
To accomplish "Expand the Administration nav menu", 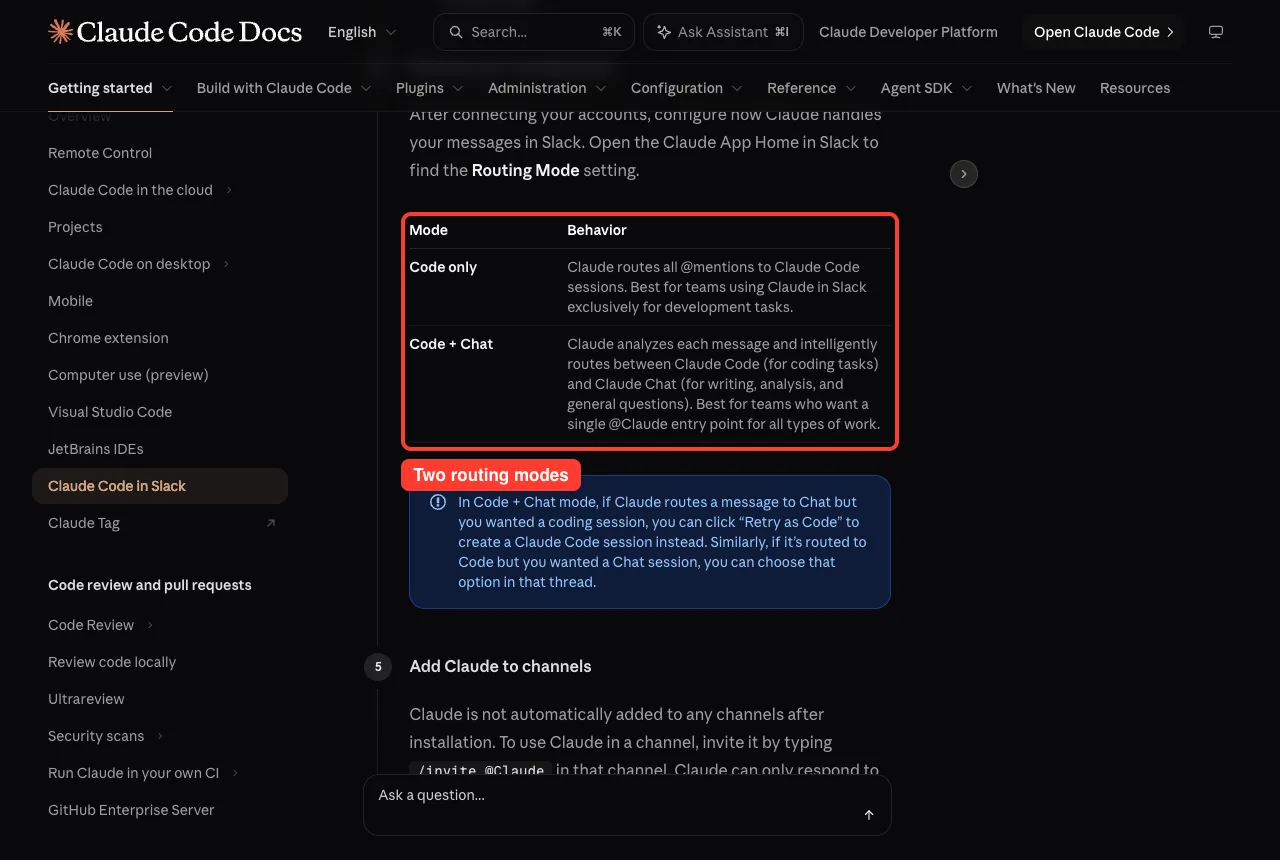I will [547, 88].
